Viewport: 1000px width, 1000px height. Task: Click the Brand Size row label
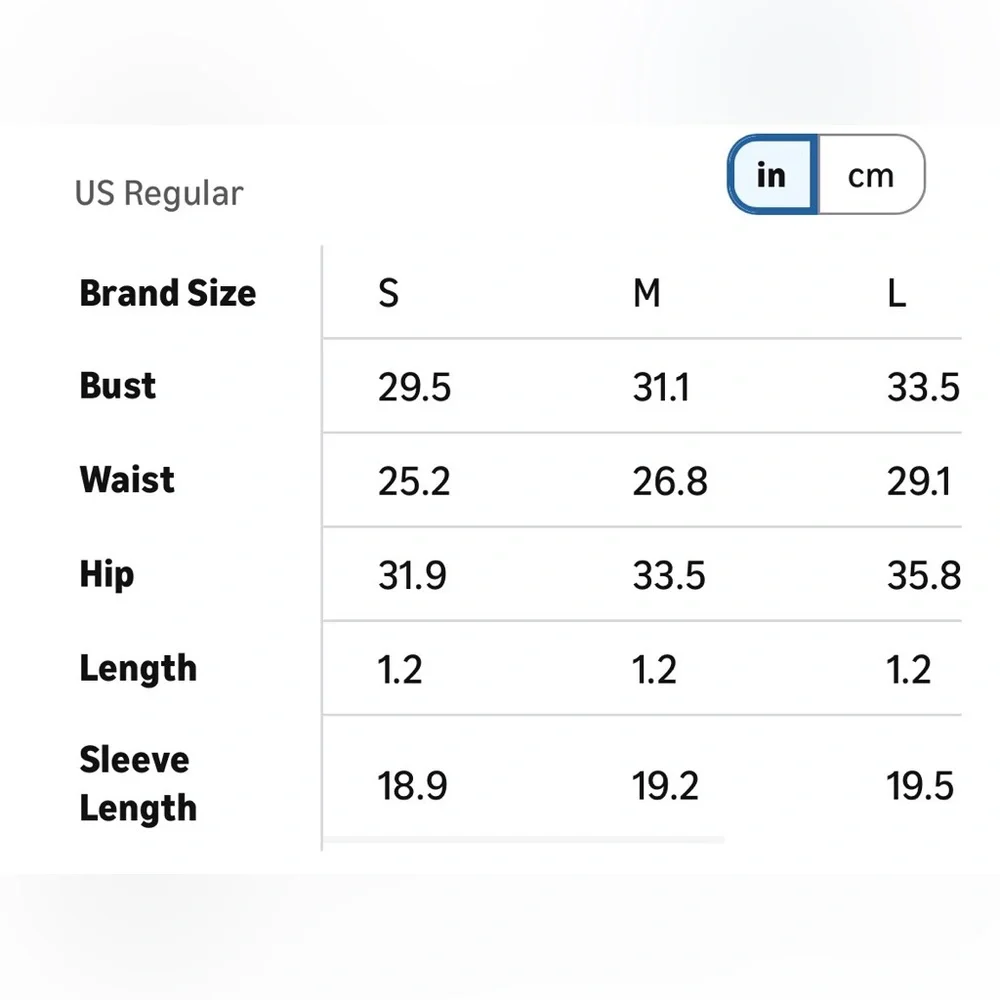(x=168, y=293)
